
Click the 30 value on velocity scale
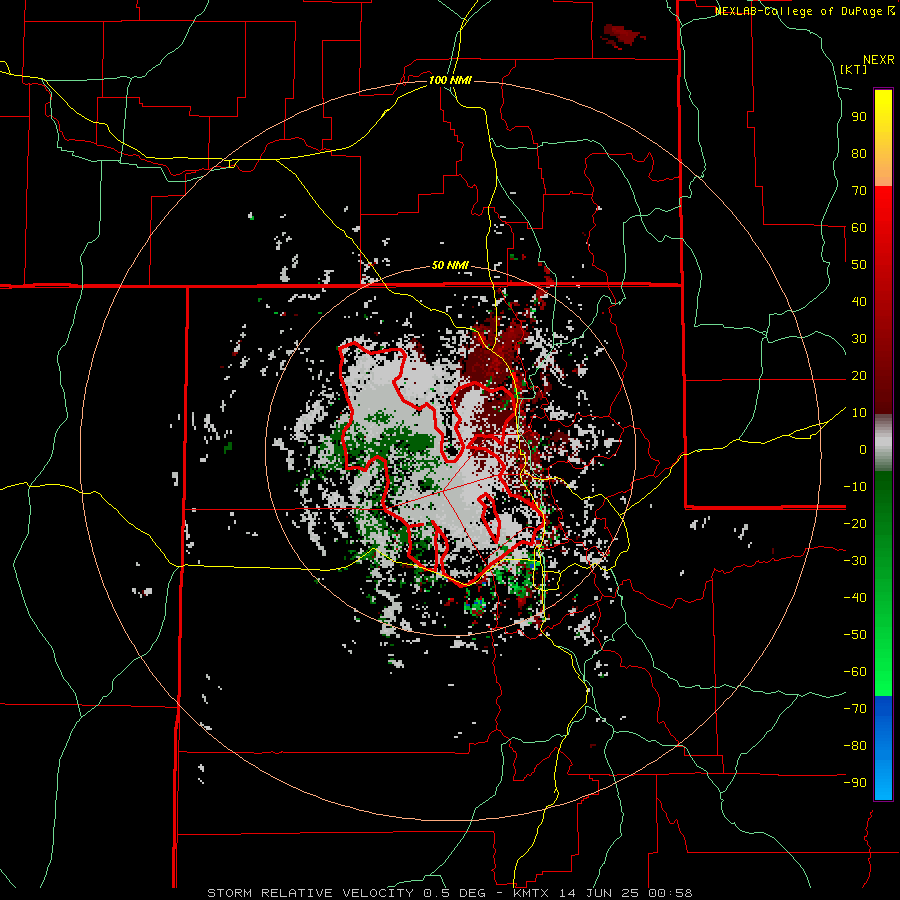pyautogui.click(x=859, y=339)
